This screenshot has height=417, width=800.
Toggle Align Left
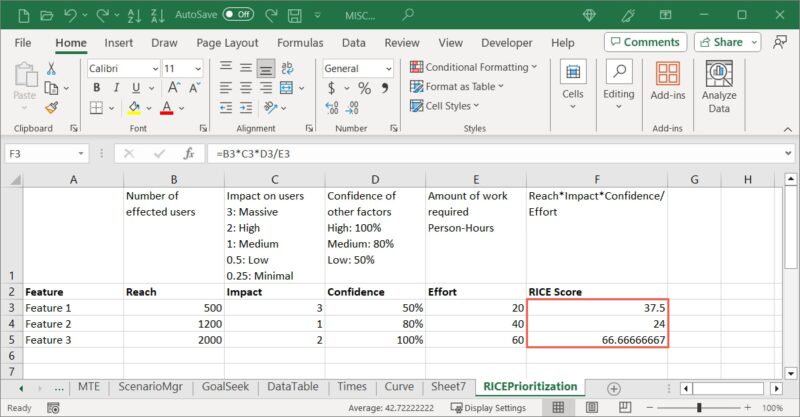[226, 88]
